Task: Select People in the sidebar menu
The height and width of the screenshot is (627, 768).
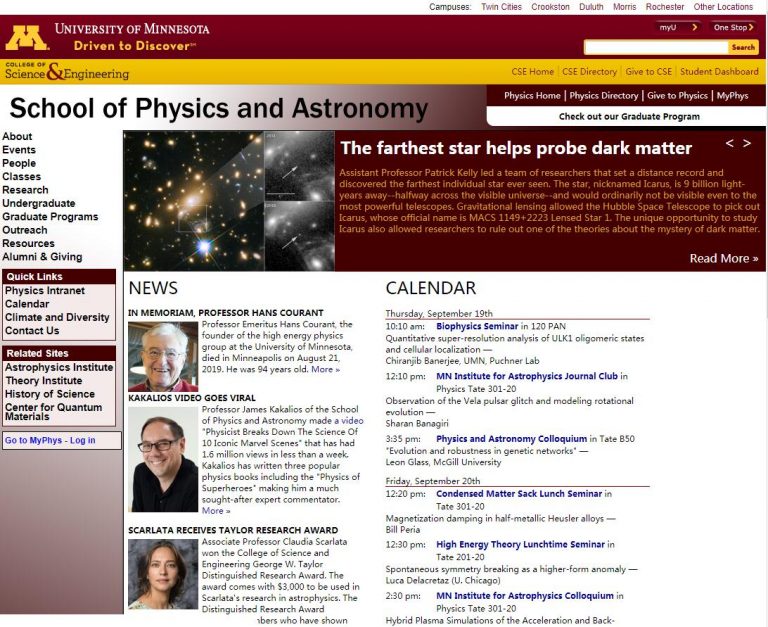Action: pos(19,163)
